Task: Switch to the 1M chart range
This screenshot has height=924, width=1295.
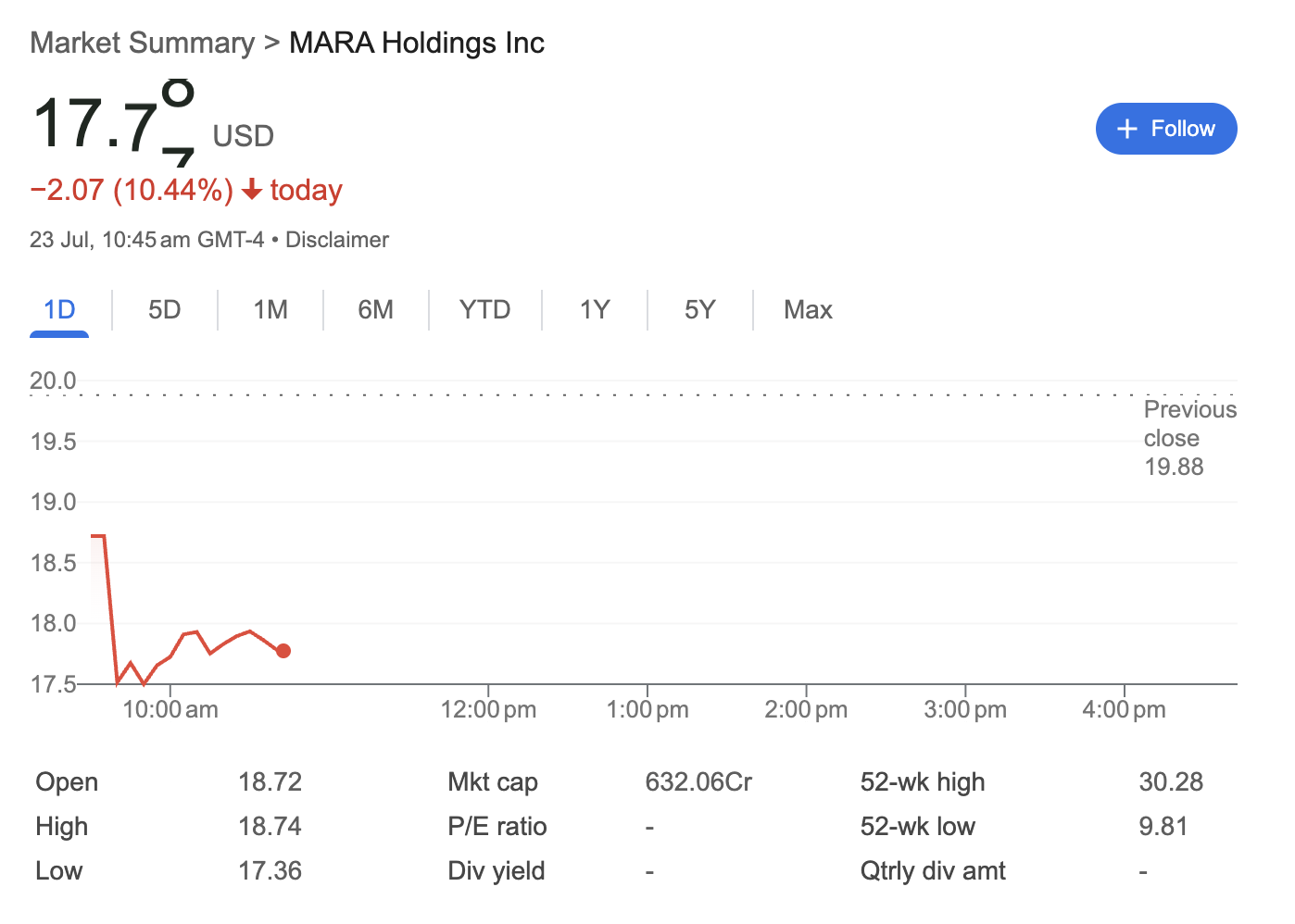Action: 270,309
